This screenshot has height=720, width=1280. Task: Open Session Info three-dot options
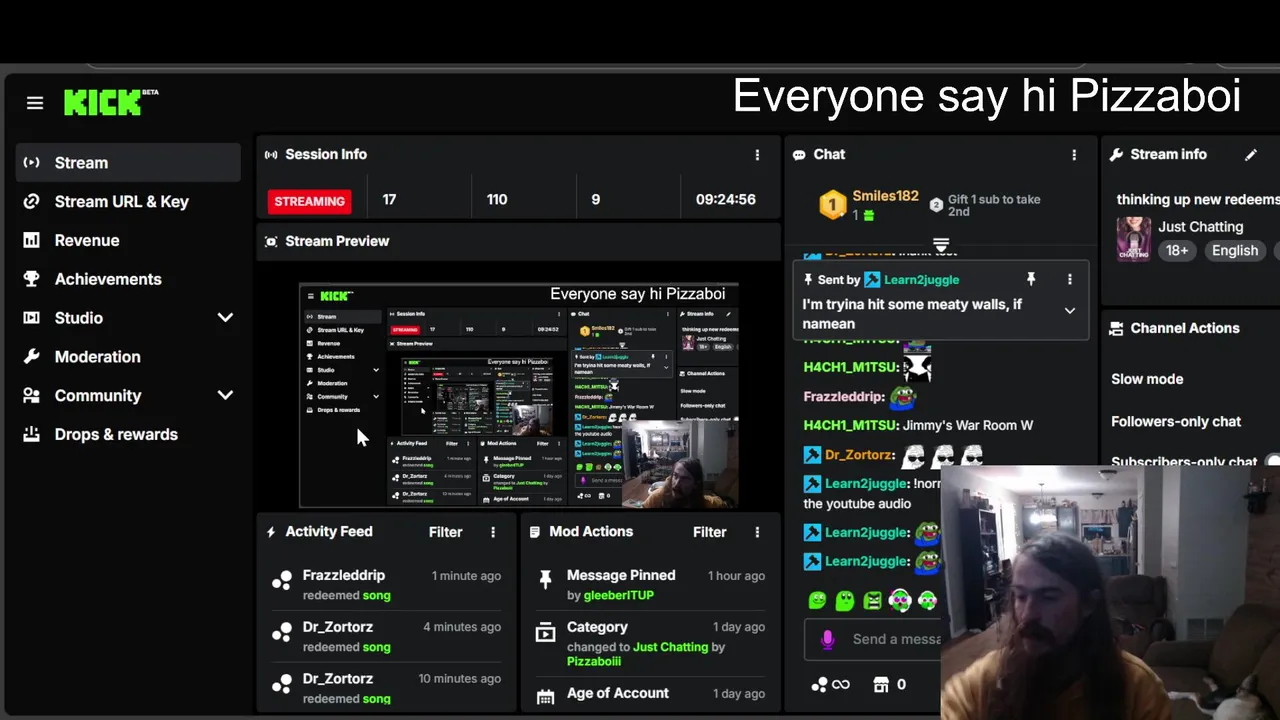click(x=757, y=155)
